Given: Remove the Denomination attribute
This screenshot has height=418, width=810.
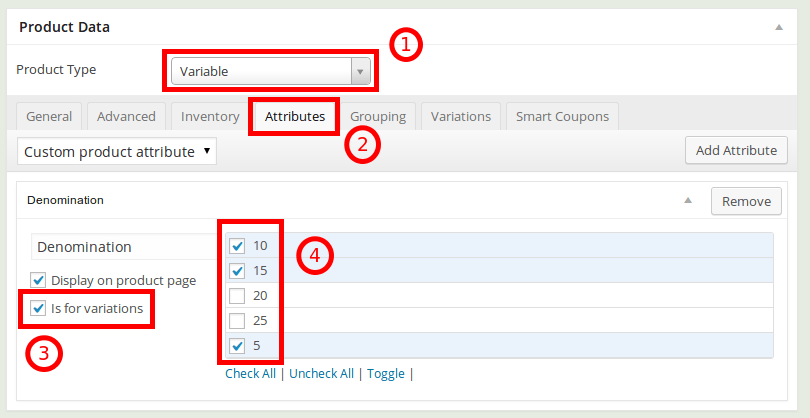Looking at the screenshot, I should [x=746, y=201].
